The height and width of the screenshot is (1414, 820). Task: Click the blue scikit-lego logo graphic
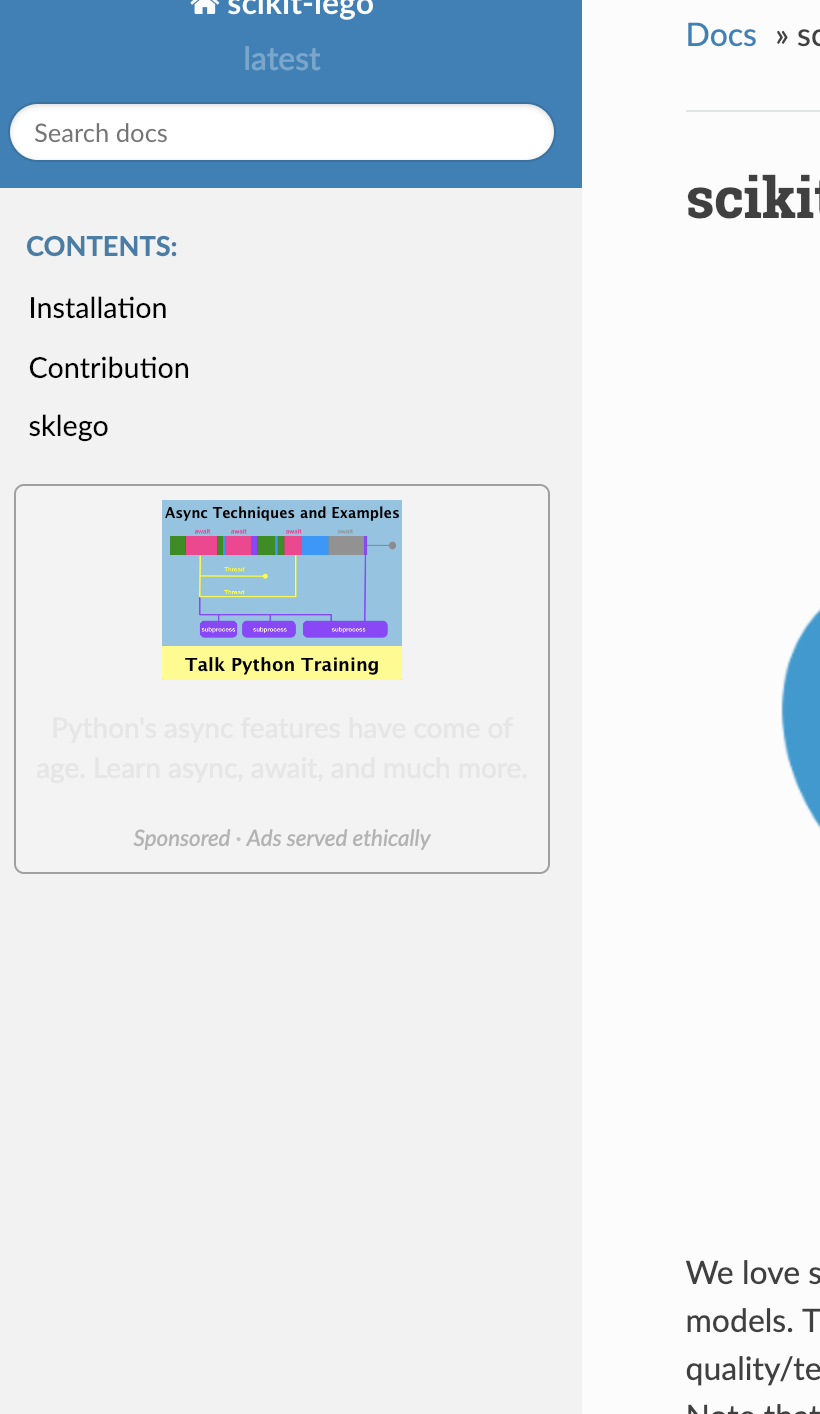[801, 710]
